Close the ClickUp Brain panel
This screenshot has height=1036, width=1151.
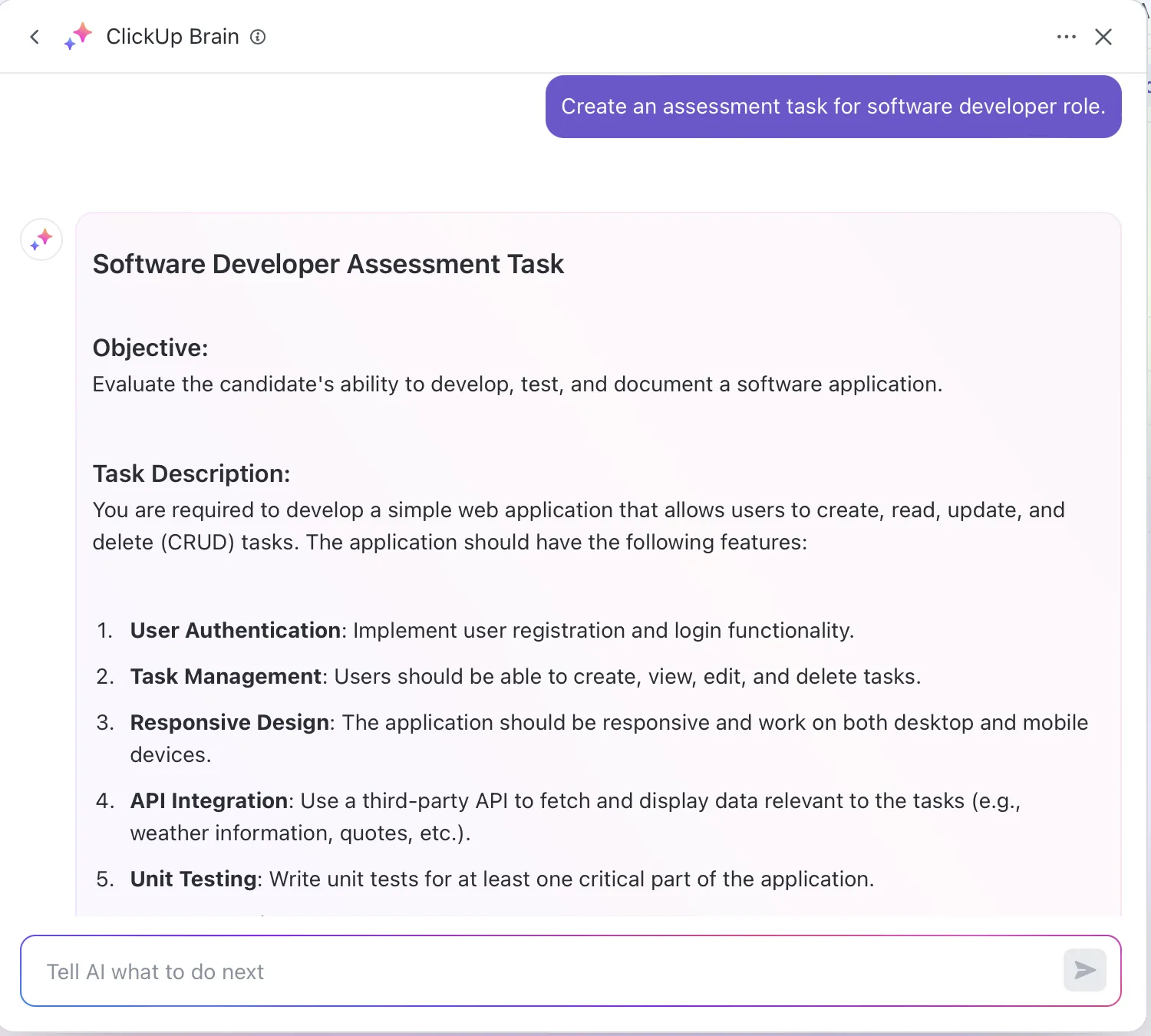(1103, 37)
